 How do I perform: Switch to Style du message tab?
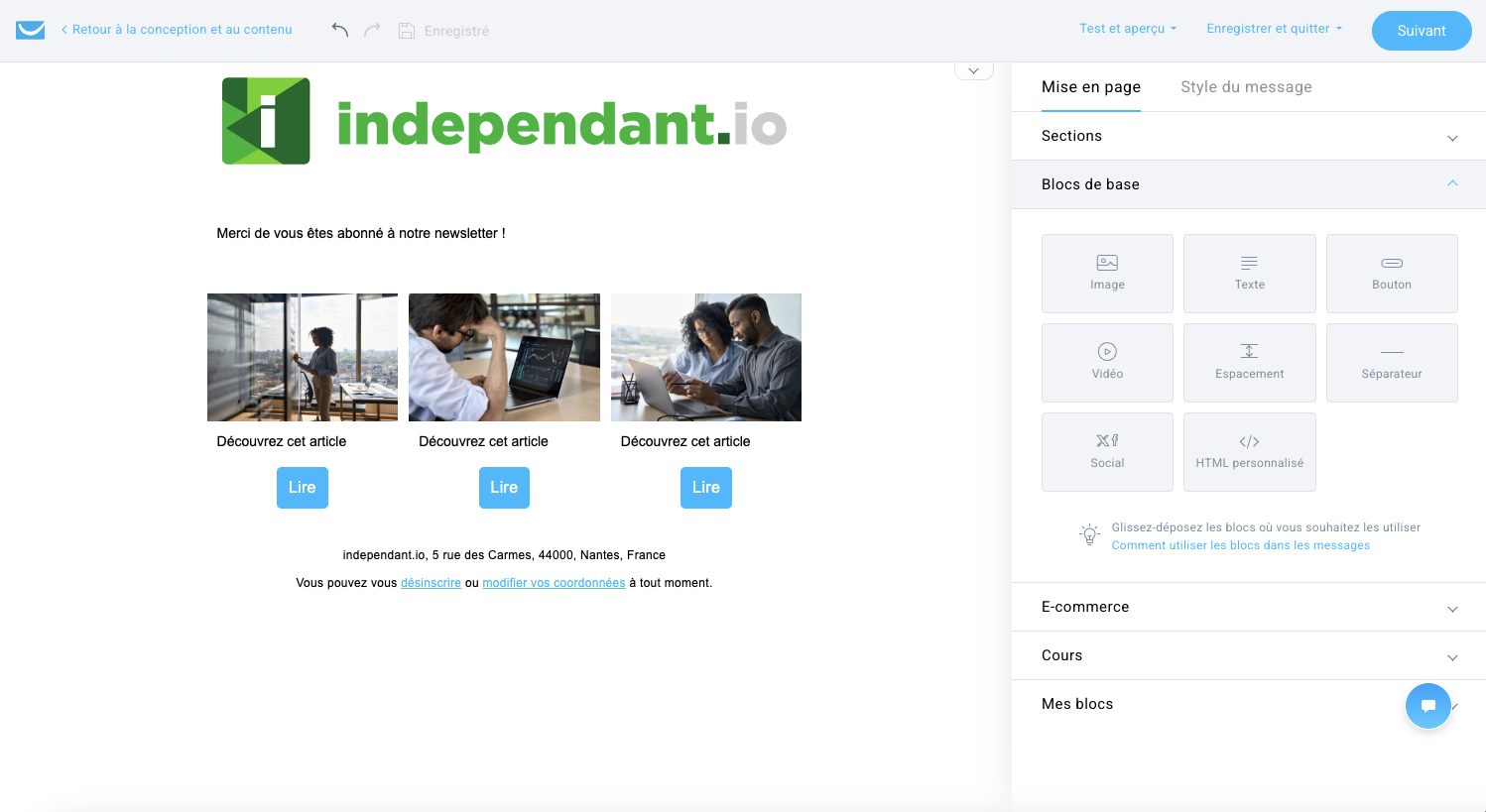click(1246, 87)
